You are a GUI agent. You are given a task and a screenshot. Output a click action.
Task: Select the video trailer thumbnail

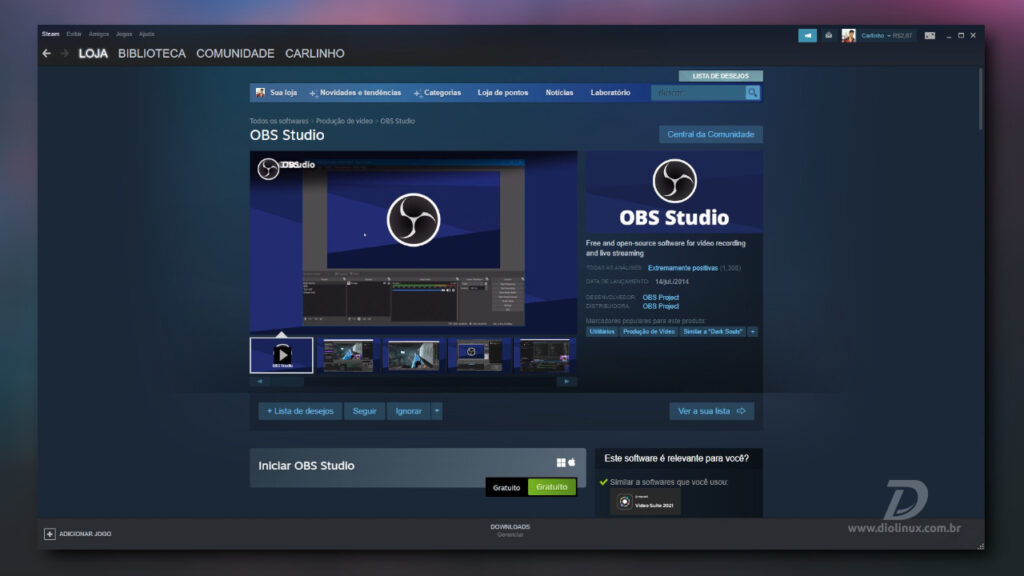pos(281,355)
